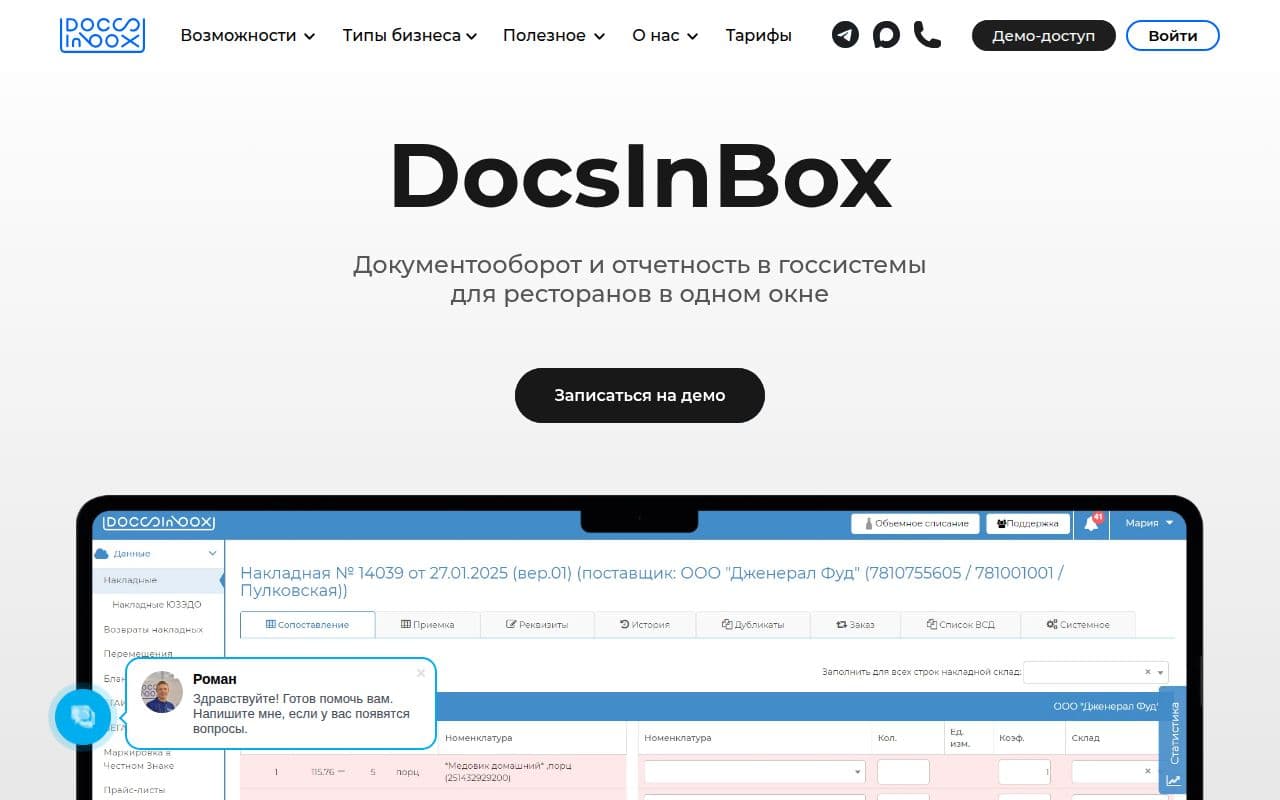This screenshot has height=800, width=1280.
Task: Switch to the История tab
Action: coord(645,624)
